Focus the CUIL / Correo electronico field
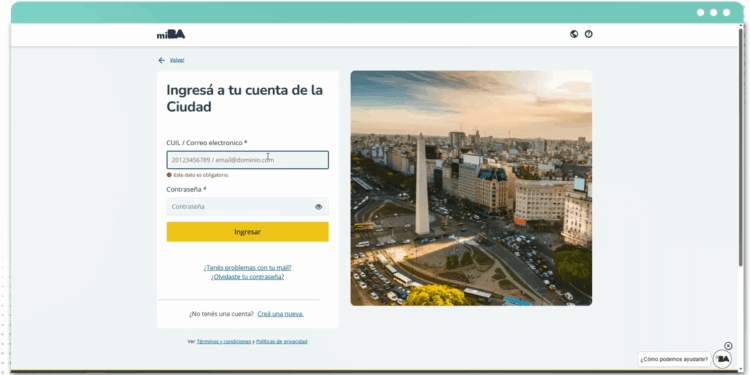This screenshot has height=375, width=750. click(x=247, y=160)
